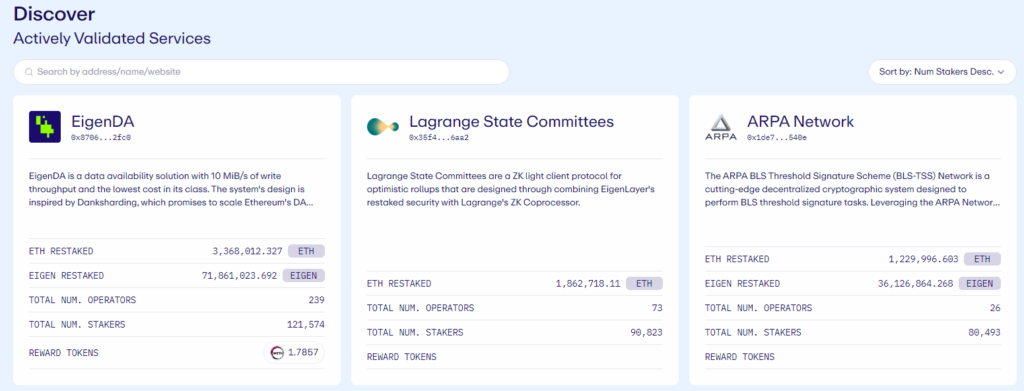The height and width of the screenshot is (391, 1024).
Task: Open the EigenDA service title
Action: [x=103, y=121]
